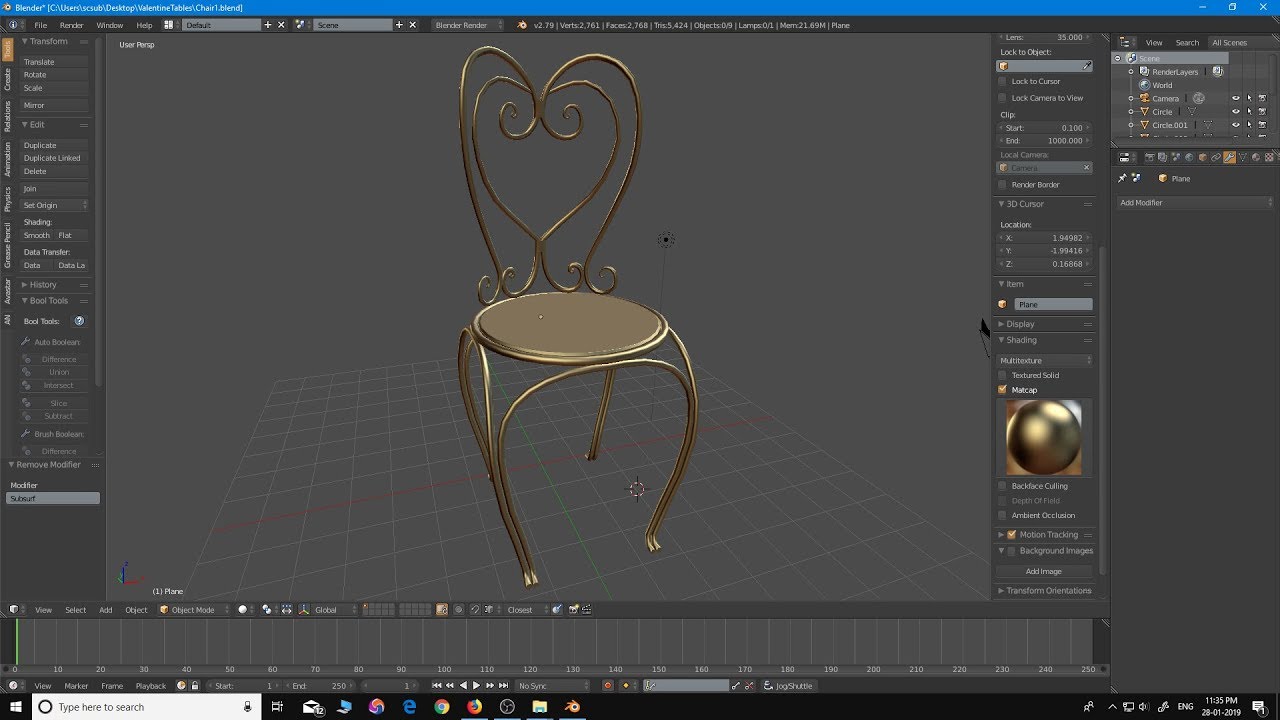Open the Object Constraints tab (chain icon)

[x=1216, y=157]
